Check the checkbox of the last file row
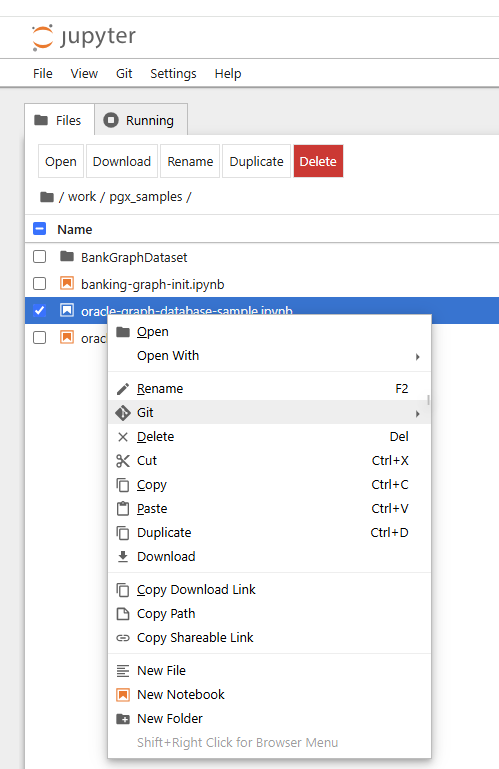Image resolution: width=499 pixels, height=769 pixels. click(x=39, y=337)
